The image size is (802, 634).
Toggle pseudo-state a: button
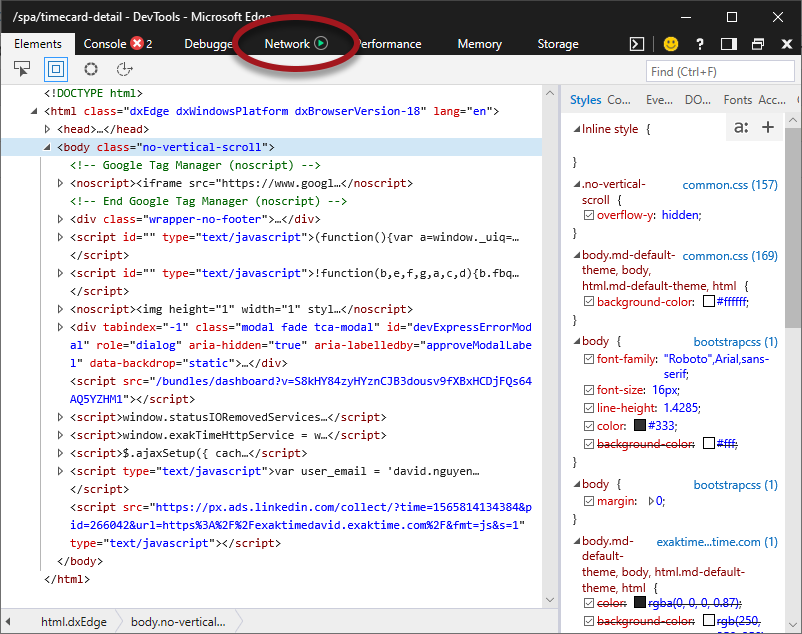click(x=741, y=127)
